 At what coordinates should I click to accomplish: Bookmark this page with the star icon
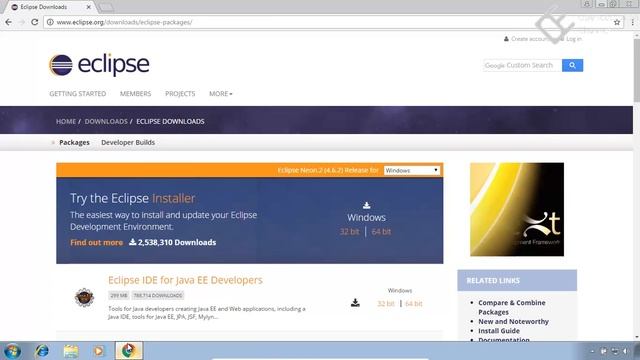click(x=617, y=22)
